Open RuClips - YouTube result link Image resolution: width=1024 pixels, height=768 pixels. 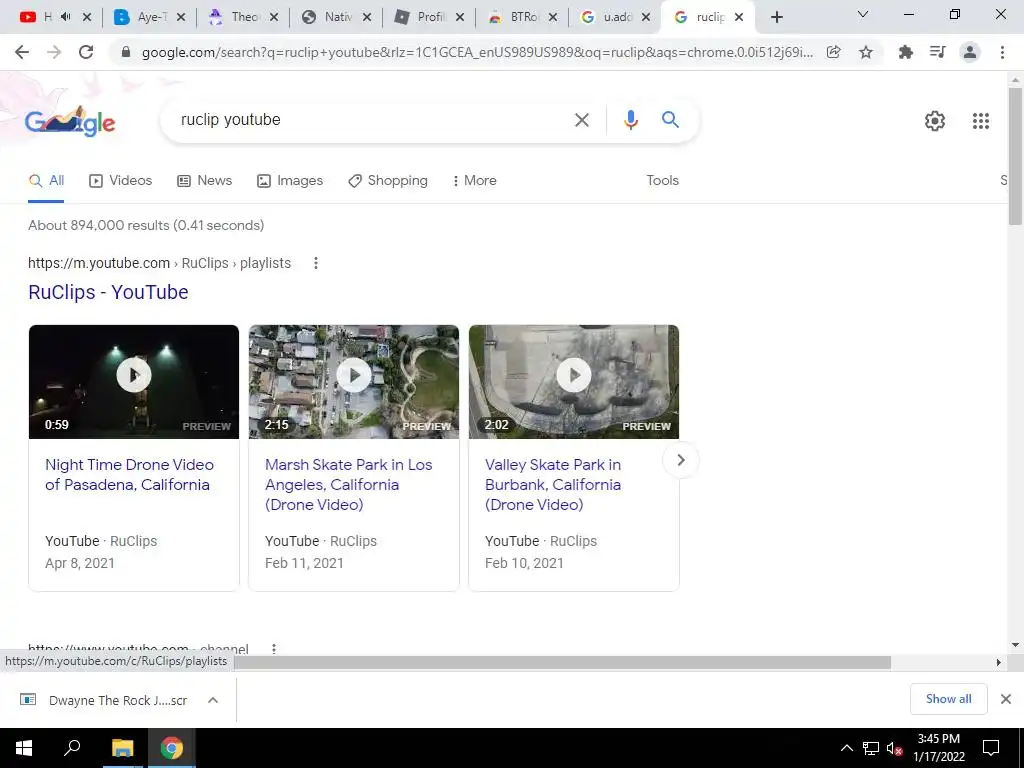(108, 292)
